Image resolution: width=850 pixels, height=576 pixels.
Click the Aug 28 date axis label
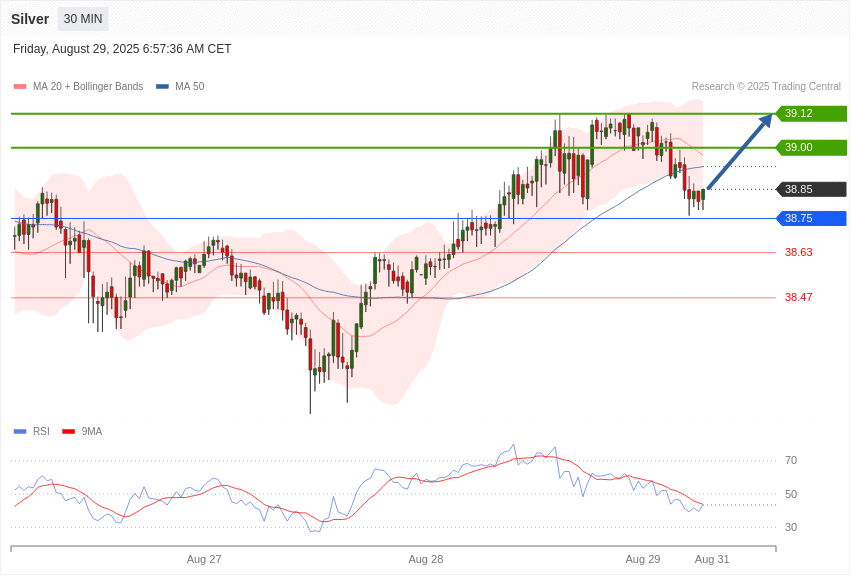pos(426,559)
